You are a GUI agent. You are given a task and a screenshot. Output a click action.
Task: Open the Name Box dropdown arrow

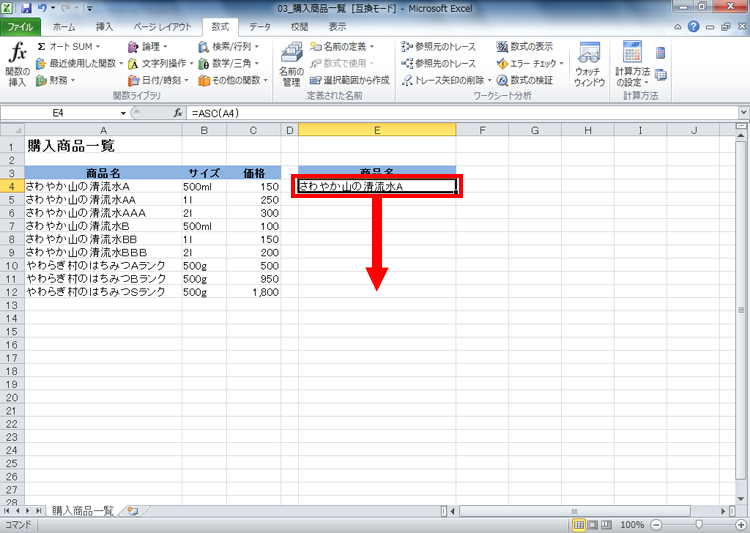coord(123,113)
